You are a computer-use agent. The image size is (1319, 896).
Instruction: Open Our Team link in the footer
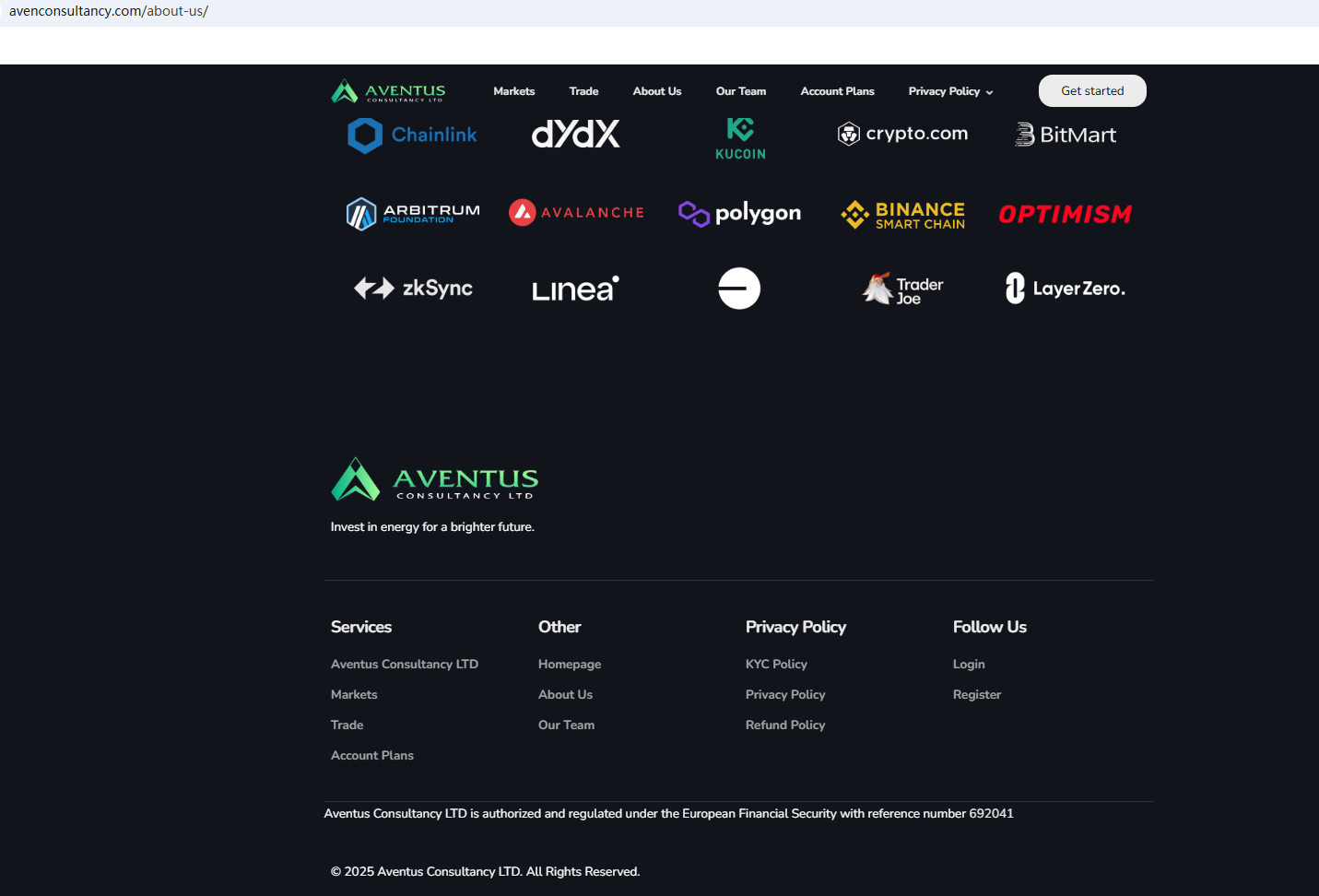(x=566, y=725)
